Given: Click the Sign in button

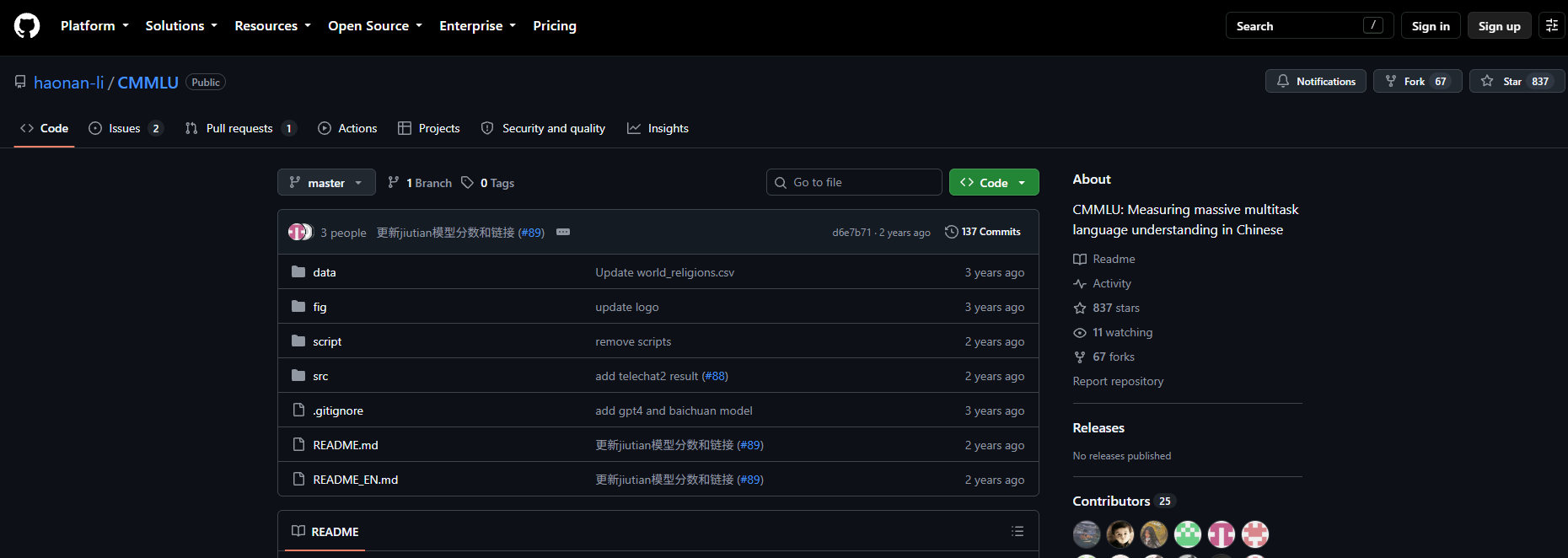Looking at the screenshot, I should click(x=1431, y=26).
